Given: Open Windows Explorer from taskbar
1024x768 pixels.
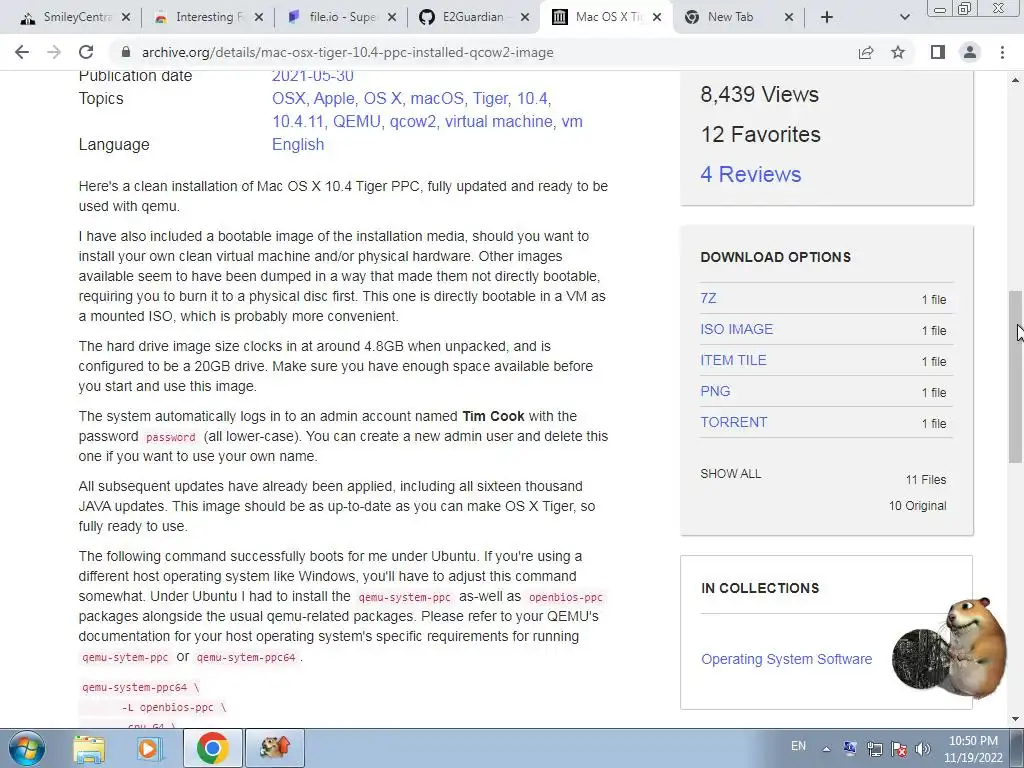Looking at the screenshot, I should (89, 748).
